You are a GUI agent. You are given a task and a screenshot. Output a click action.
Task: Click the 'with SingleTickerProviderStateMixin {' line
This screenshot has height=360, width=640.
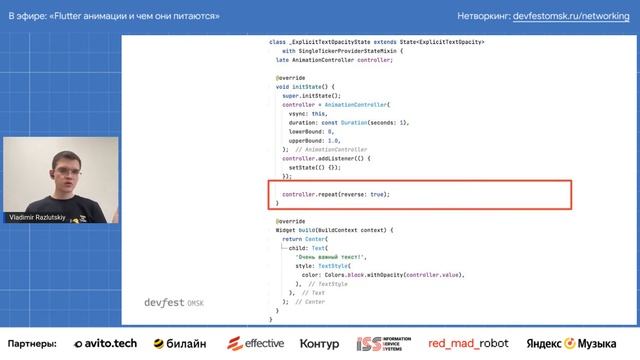coord(342,51)
